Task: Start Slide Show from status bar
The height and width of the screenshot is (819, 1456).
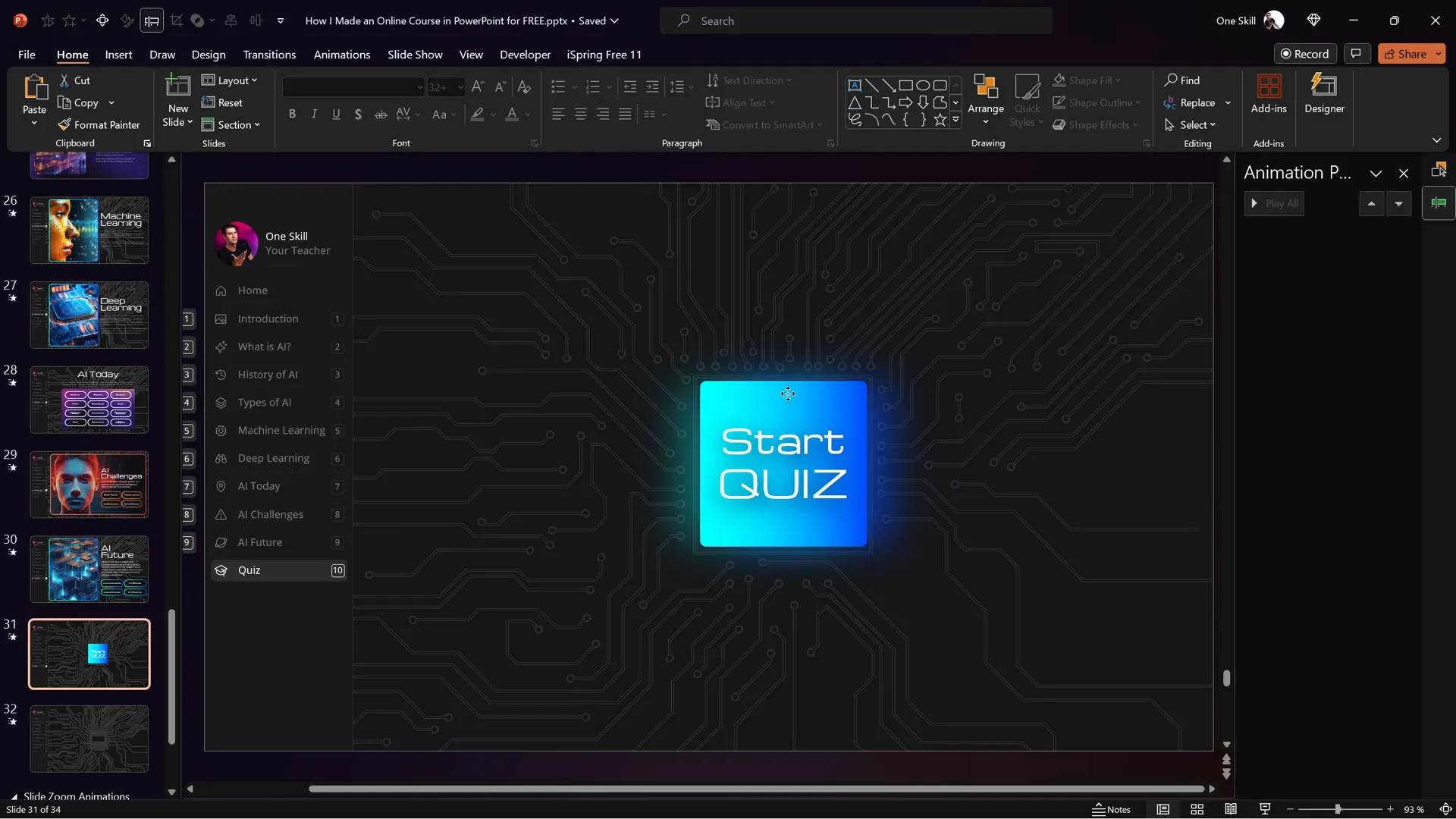Action: [x=1265, y=809]
